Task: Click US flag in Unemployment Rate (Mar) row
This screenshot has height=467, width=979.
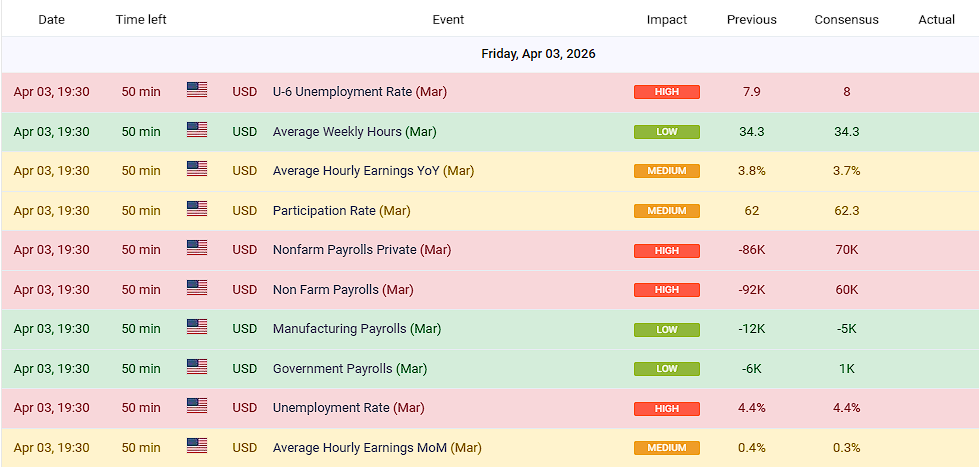Action: point(197,406)
